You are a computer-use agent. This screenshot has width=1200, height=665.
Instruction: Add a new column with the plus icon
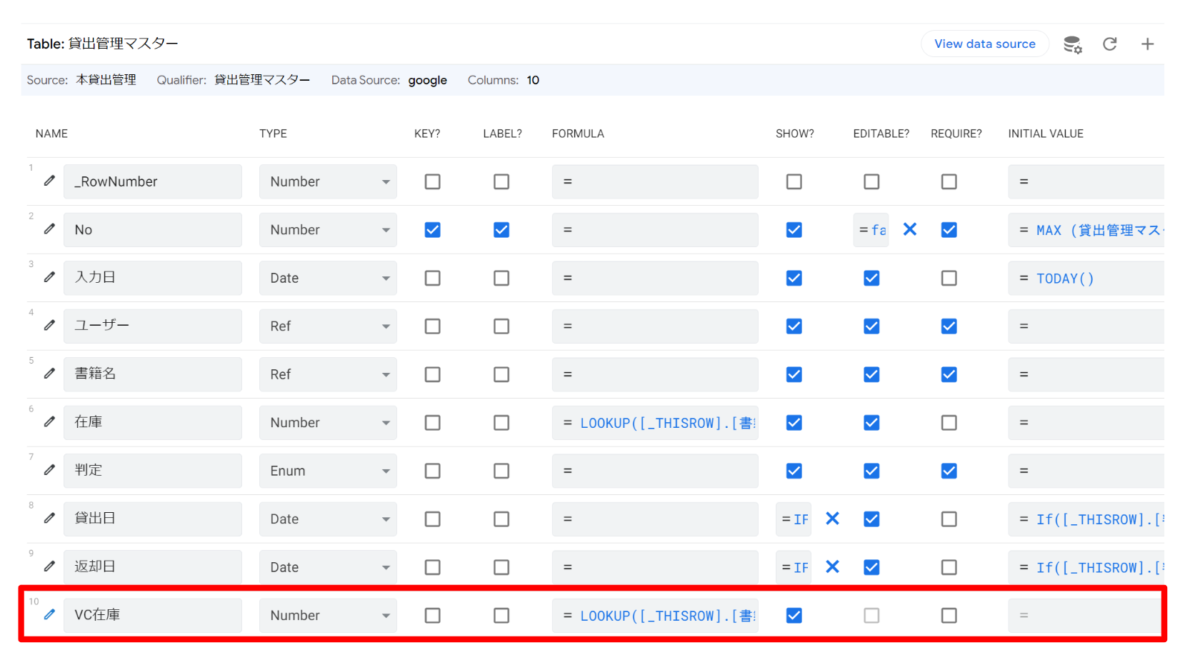coord(1147,43)
